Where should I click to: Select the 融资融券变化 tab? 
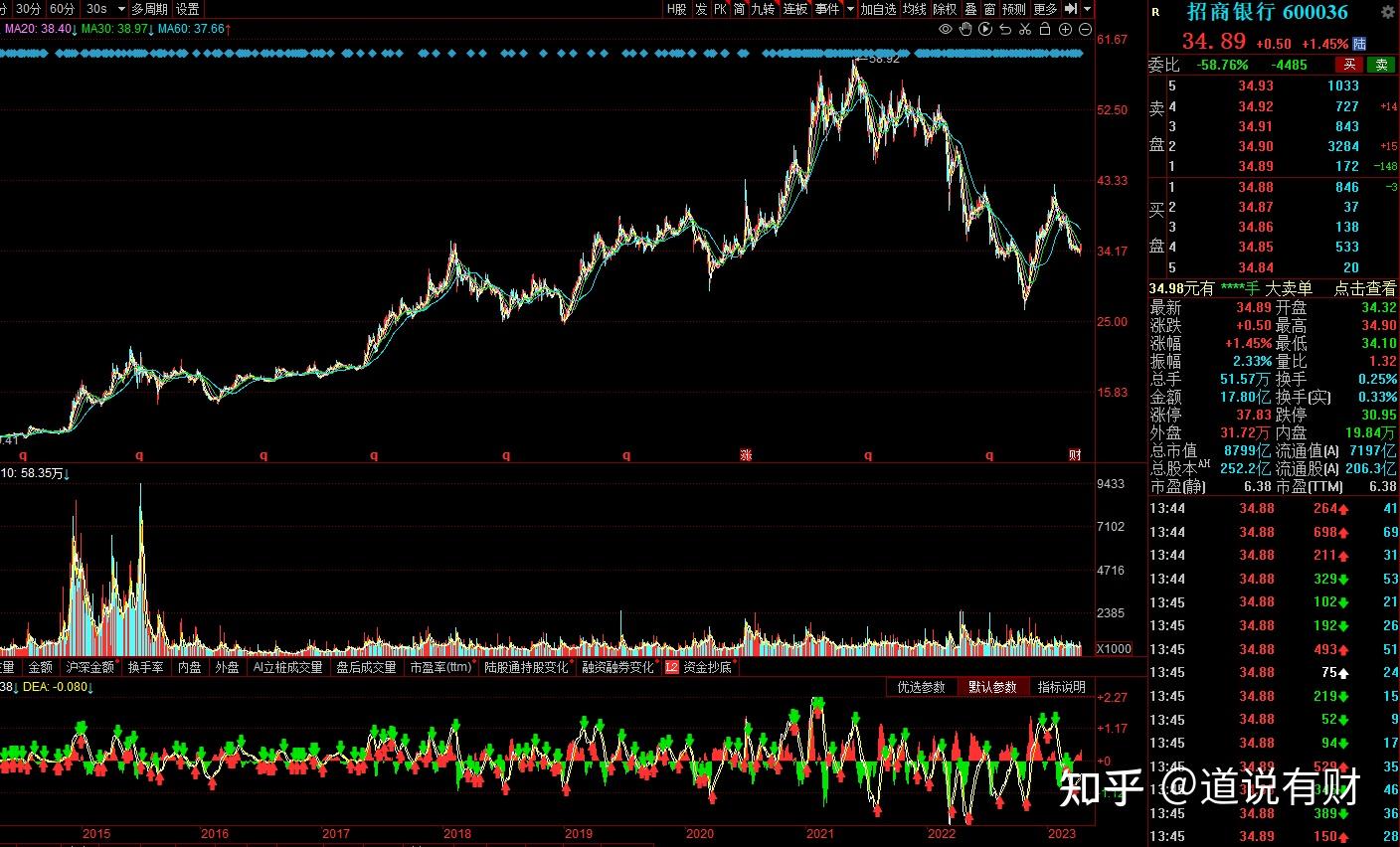tap(618, 667)
